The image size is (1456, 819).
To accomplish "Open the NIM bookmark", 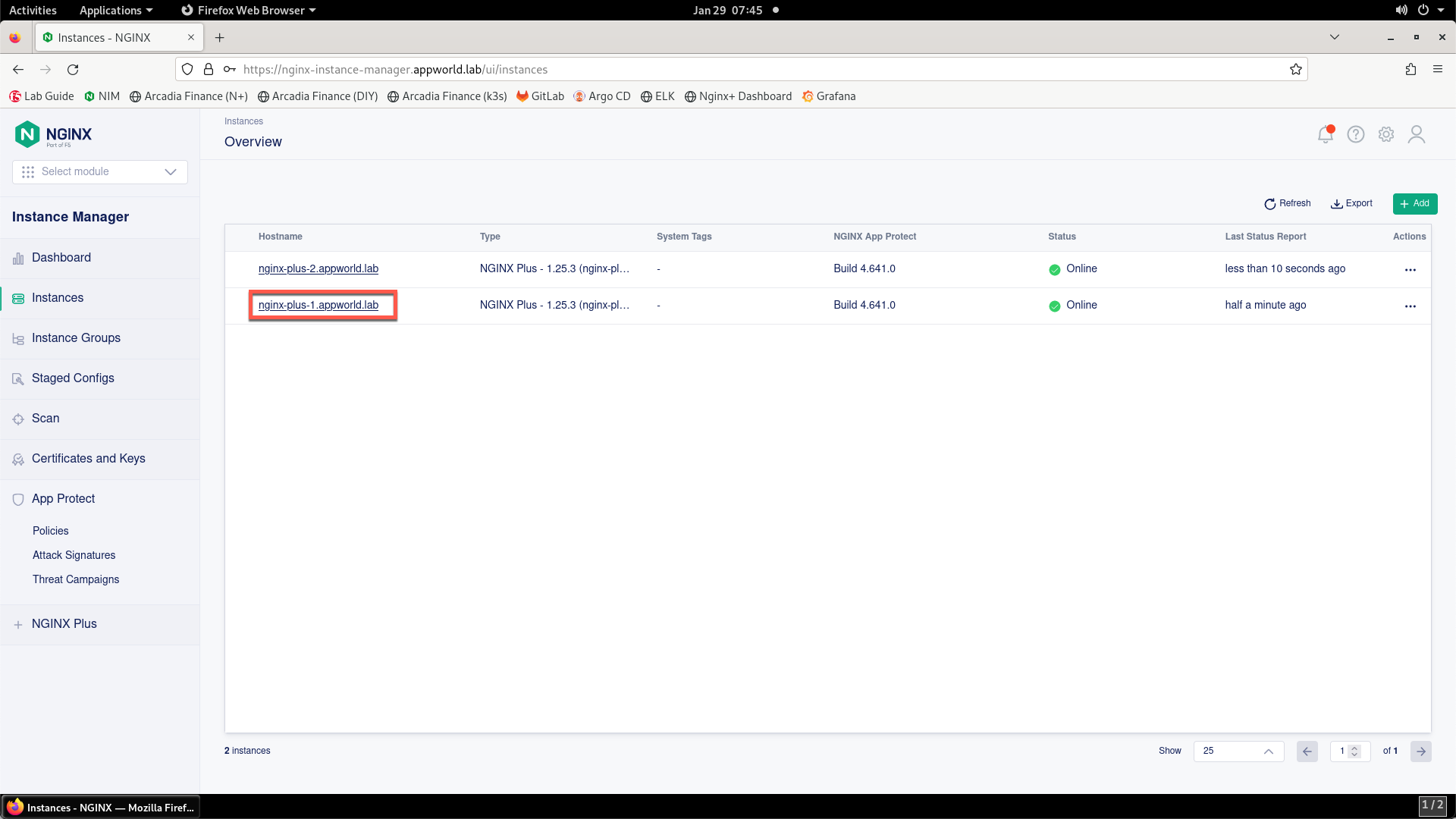I will pos(102,96).
